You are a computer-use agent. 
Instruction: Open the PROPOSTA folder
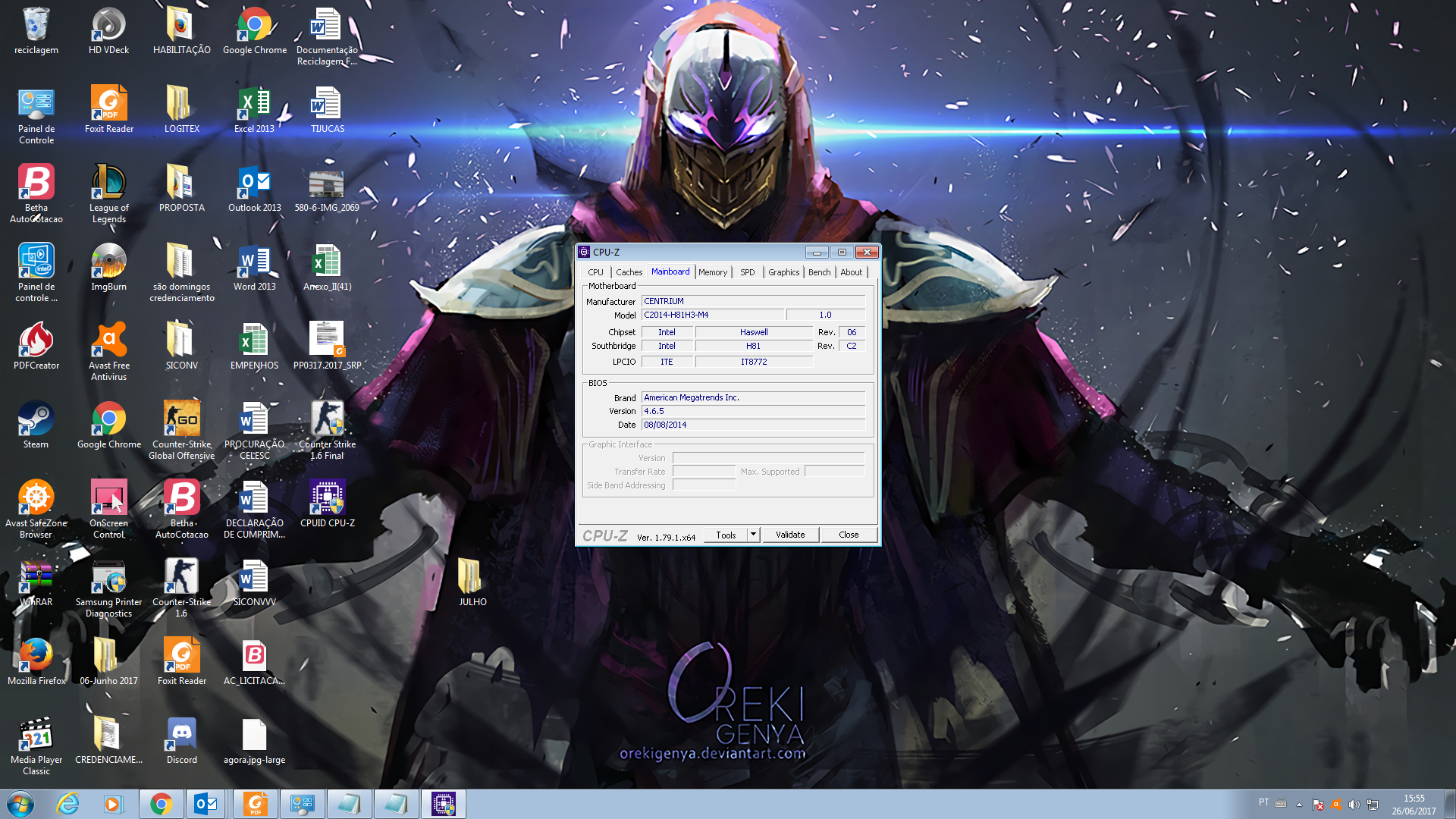[182, 187]
